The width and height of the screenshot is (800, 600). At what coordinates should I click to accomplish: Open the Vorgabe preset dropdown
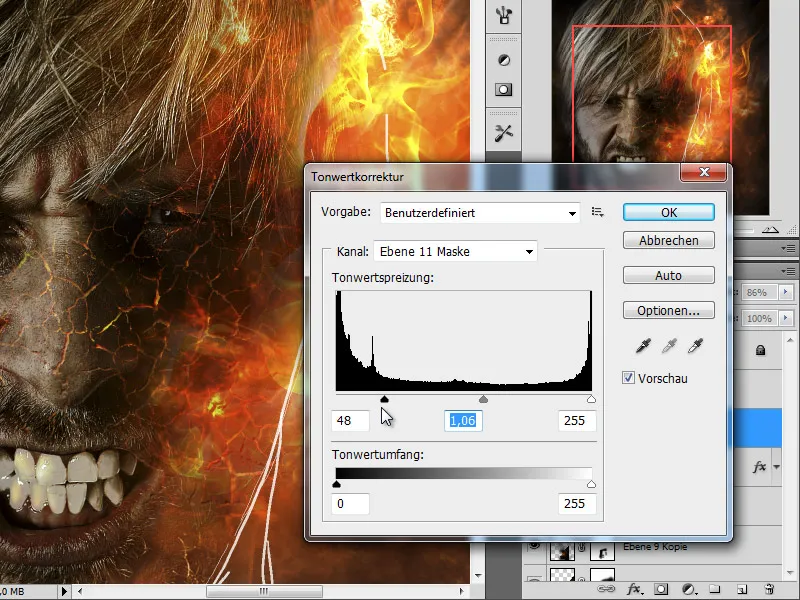480,213
